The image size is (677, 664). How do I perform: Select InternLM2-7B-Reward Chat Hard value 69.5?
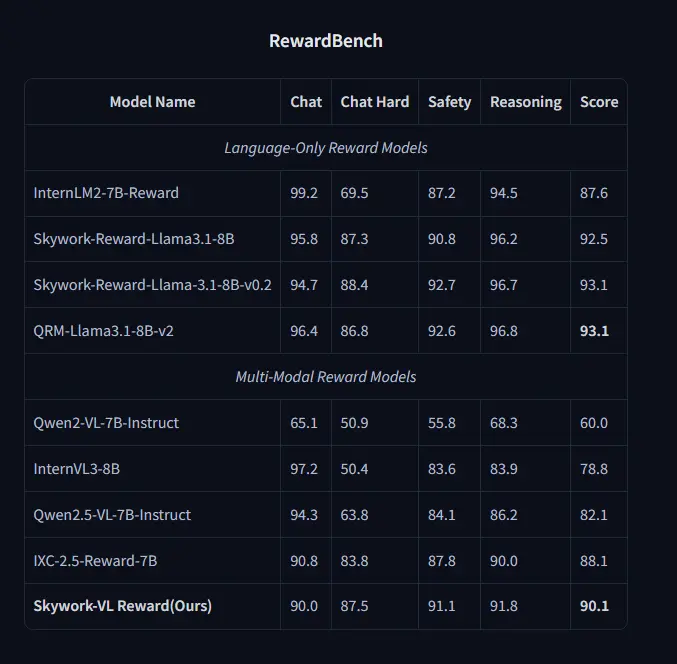tap(354, 193)
